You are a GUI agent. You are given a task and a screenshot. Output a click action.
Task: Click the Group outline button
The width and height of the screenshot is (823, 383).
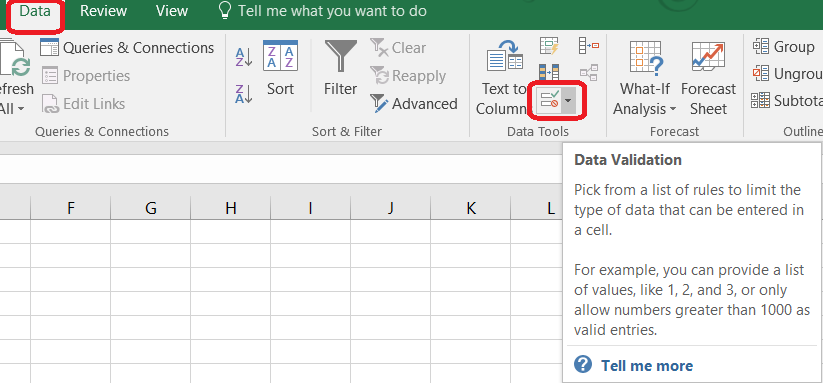pyautogui.click(x=783, y=47)
